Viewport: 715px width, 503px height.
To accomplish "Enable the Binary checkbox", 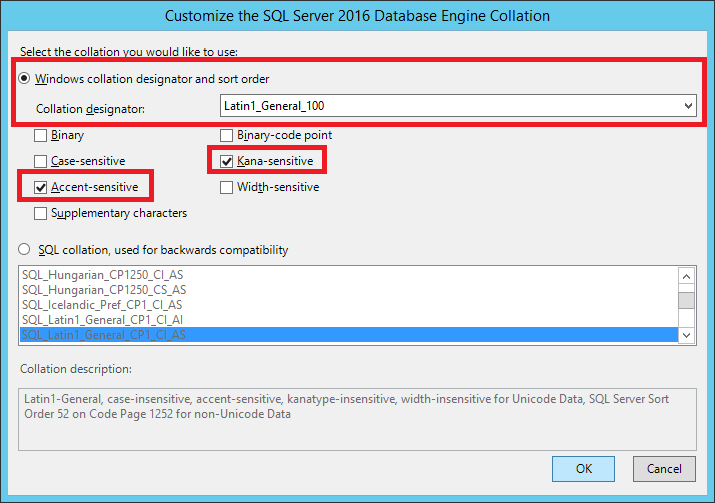I will pyautogui.click(x=41, y=135).
